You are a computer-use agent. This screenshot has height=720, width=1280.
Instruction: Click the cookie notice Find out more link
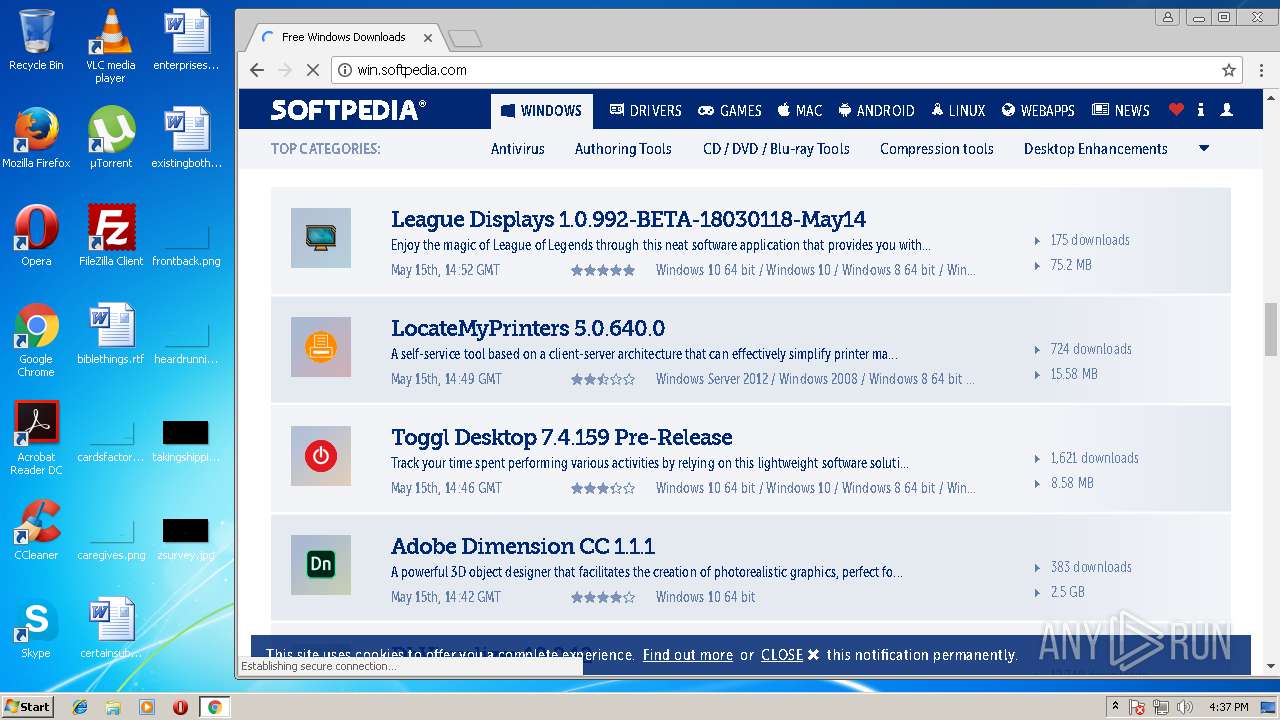[x=688, y=655]
